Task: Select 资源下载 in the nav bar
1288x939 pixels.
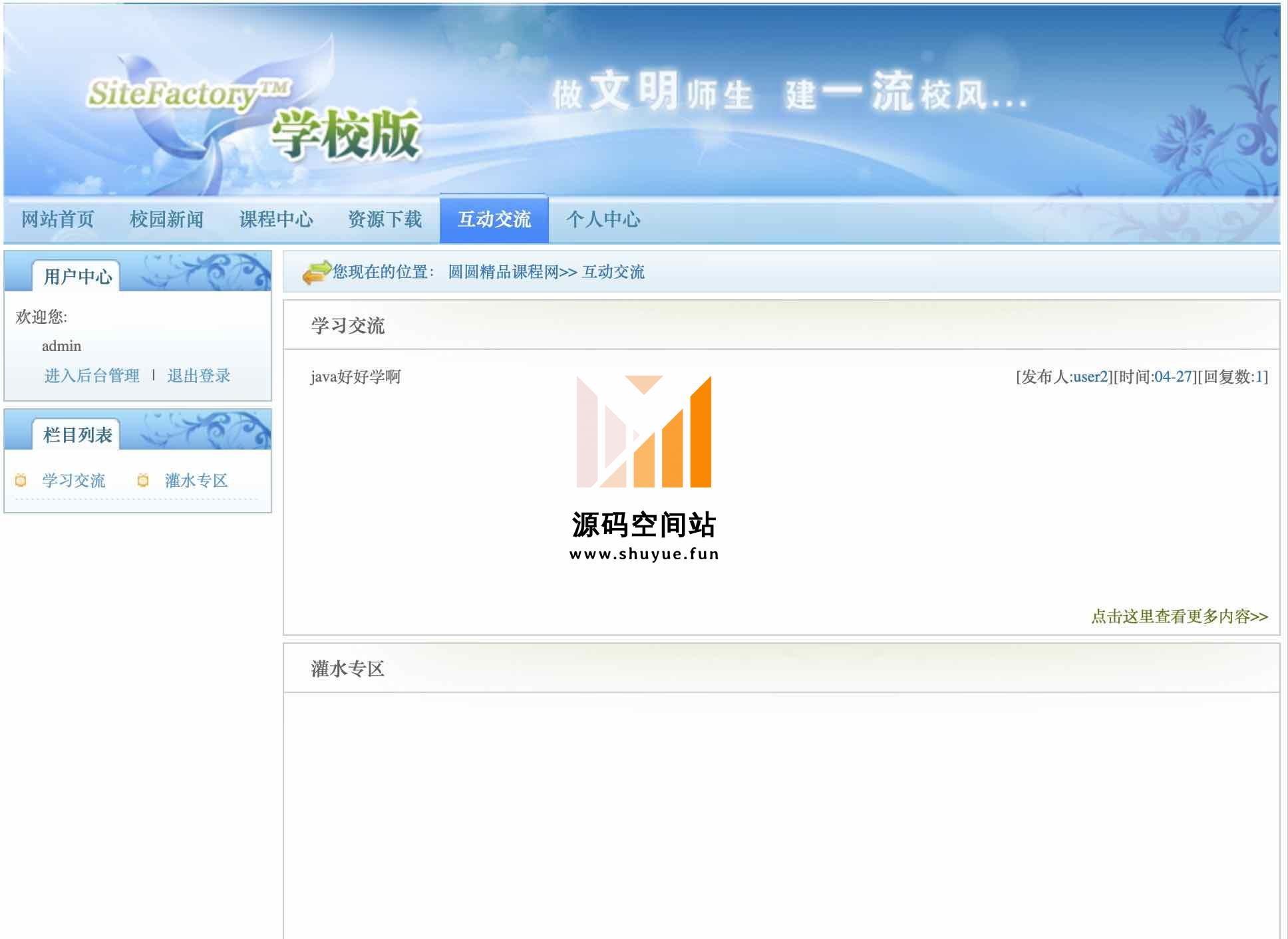Action: coord(385,219)
